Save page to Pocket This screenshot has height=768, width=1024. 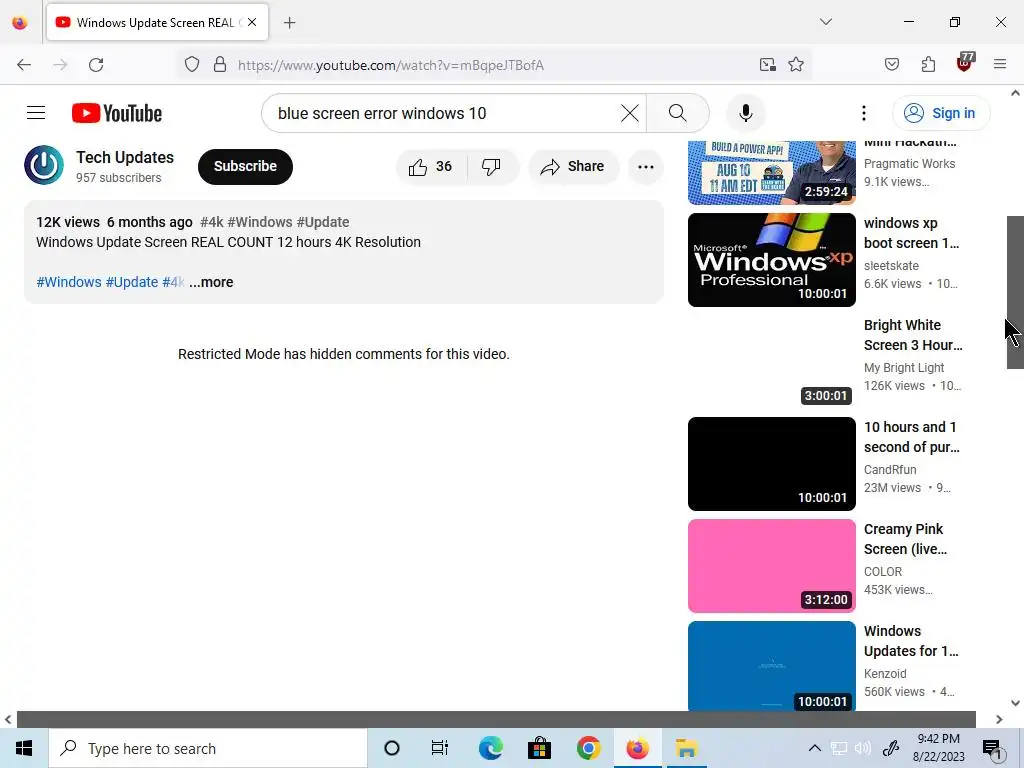tap(891, 64)
